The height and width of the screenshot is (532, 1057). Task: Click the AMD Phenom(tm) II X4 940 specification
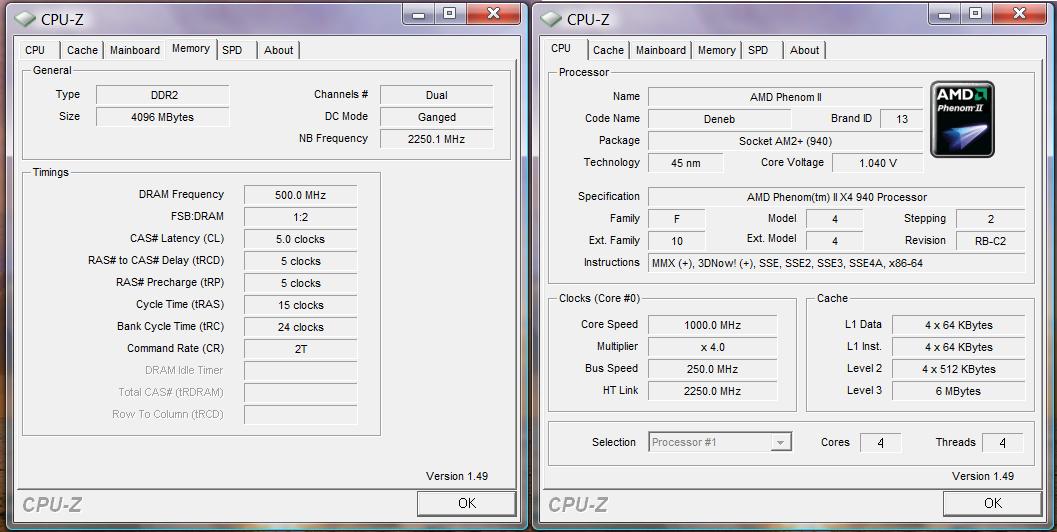837,197
